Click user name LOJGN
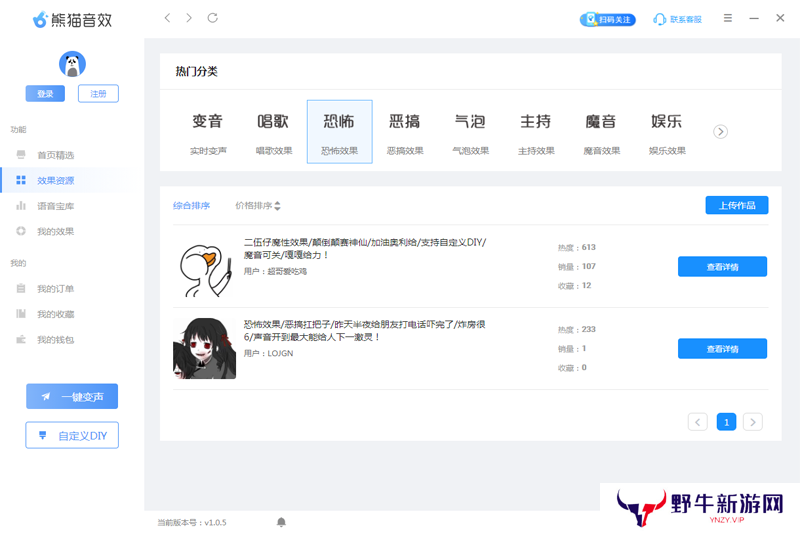Image resolution: width=800 pixels, height=533 pixels. point(280,353)
